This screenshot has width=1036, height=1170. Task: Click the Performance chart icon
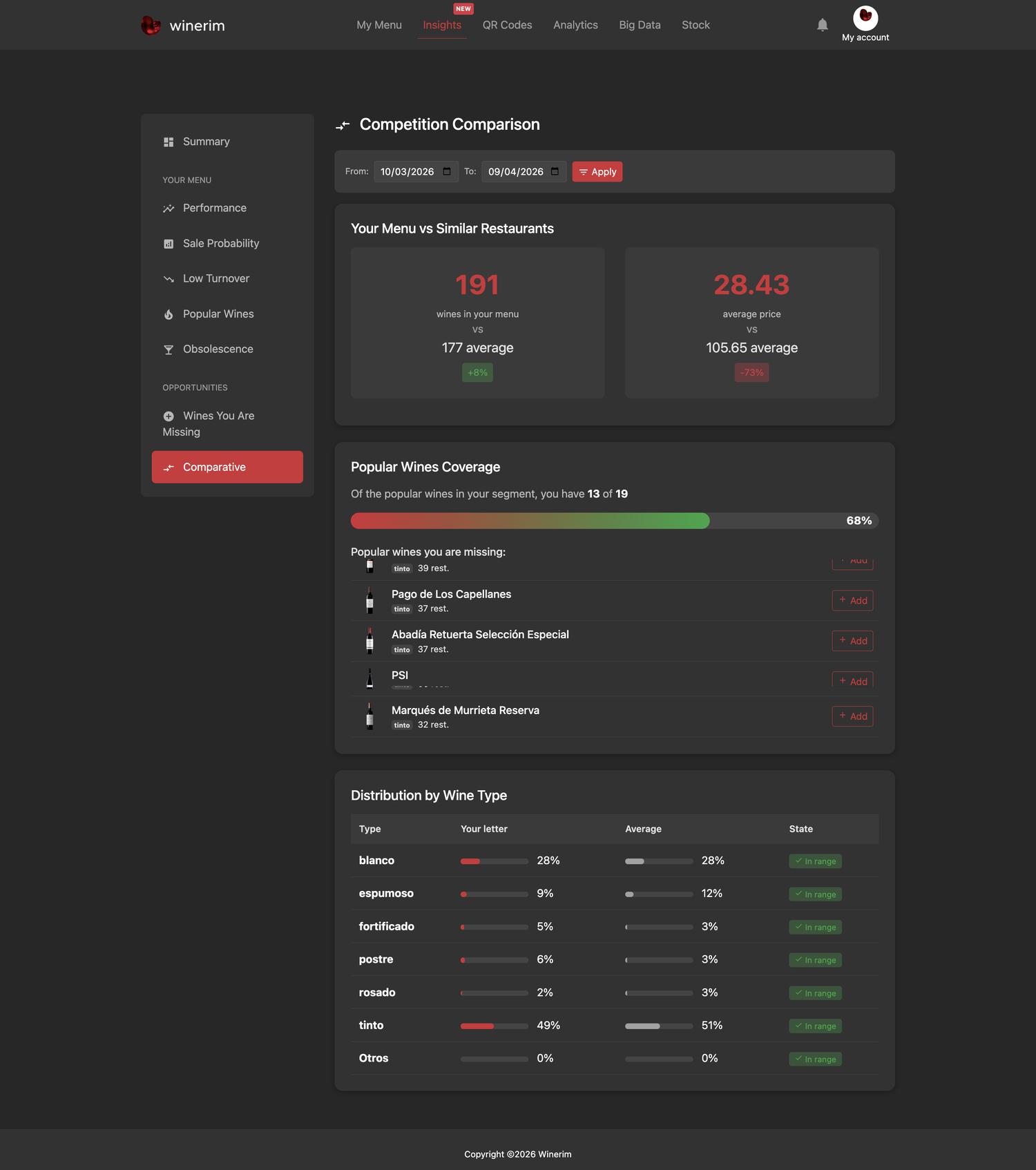point(169,209)
